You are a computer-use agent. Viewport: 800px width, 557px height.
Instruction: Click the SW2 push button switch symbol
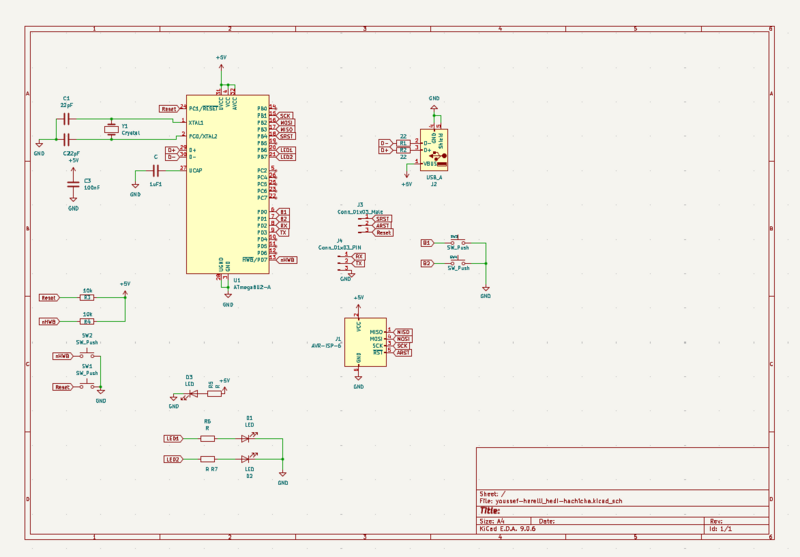[87, 355]
